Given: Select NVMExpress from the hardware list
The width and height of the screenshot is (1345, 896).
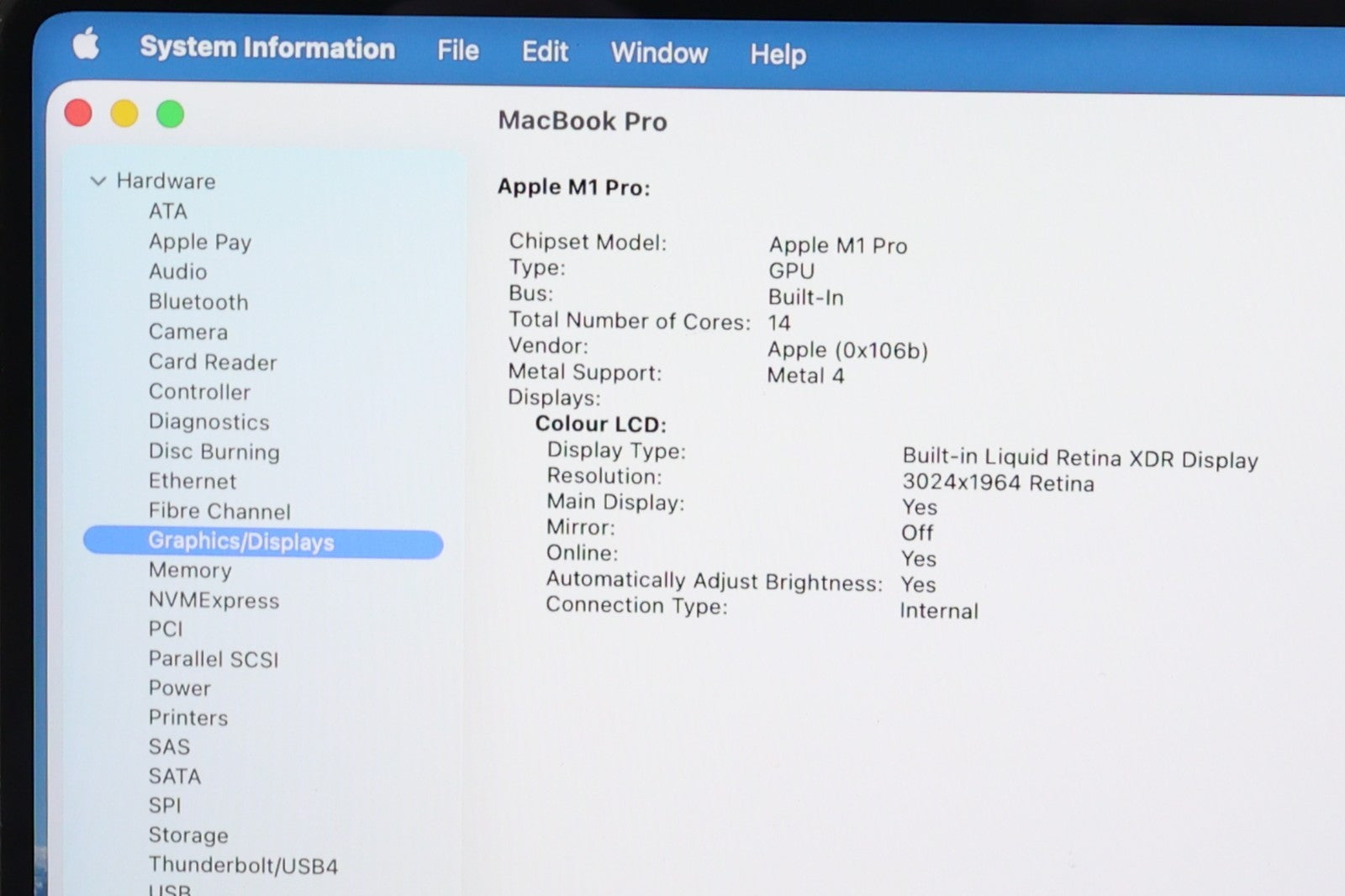Looking at the screenshot, I should 214,600.
